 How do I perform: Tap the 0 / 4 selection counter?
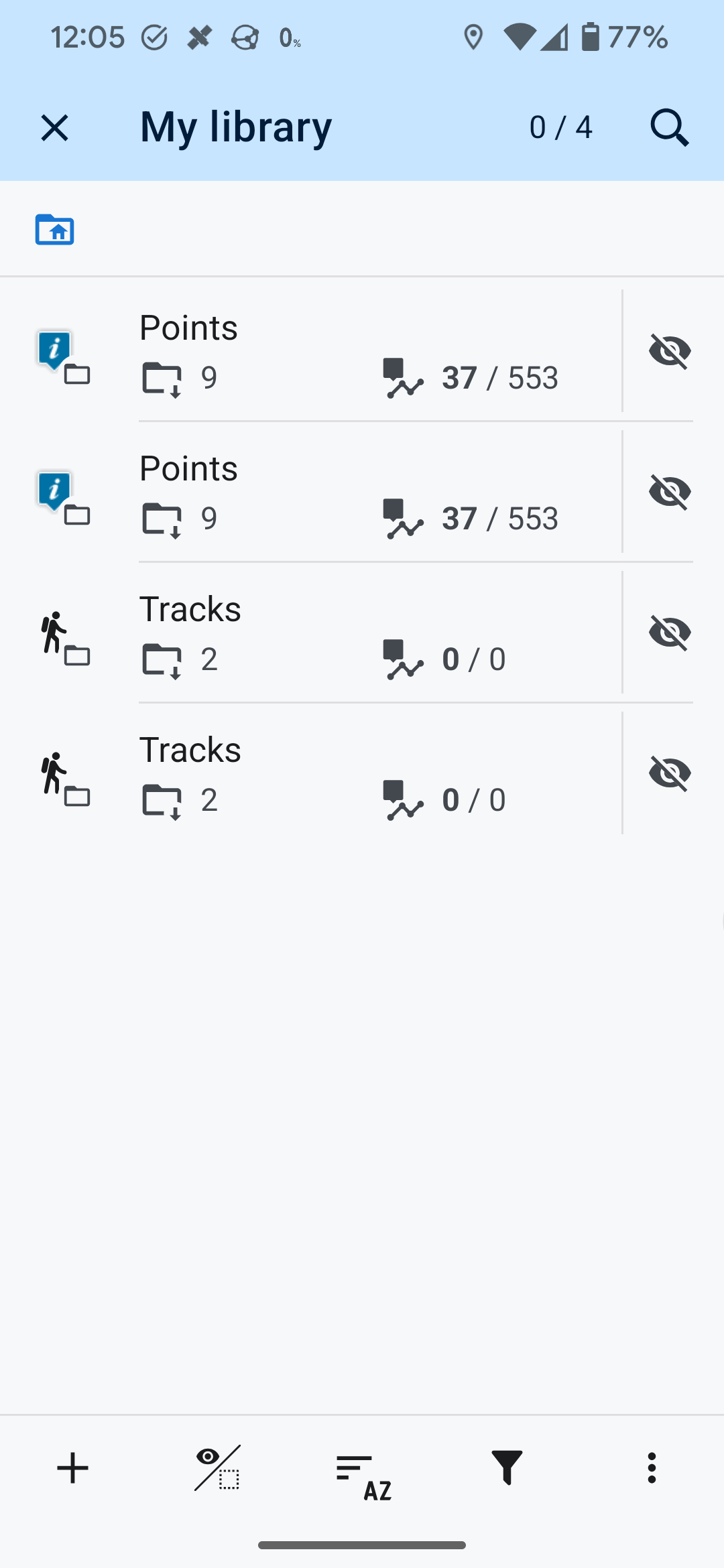coord(560,127)
